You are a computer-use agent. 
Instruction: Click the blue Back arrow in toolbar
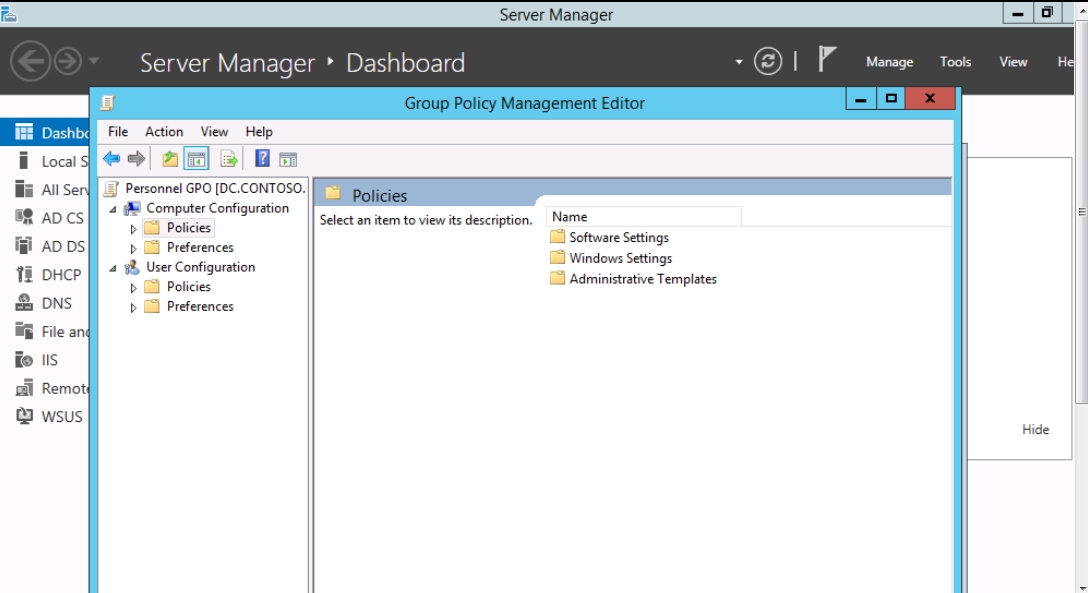pos(112,159)
